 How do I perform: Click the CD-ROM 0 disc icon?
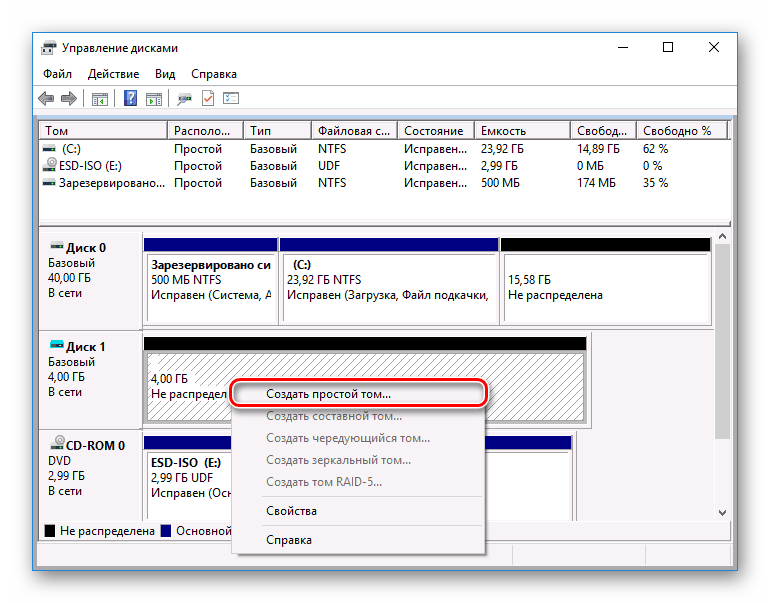tap(57, 442)
